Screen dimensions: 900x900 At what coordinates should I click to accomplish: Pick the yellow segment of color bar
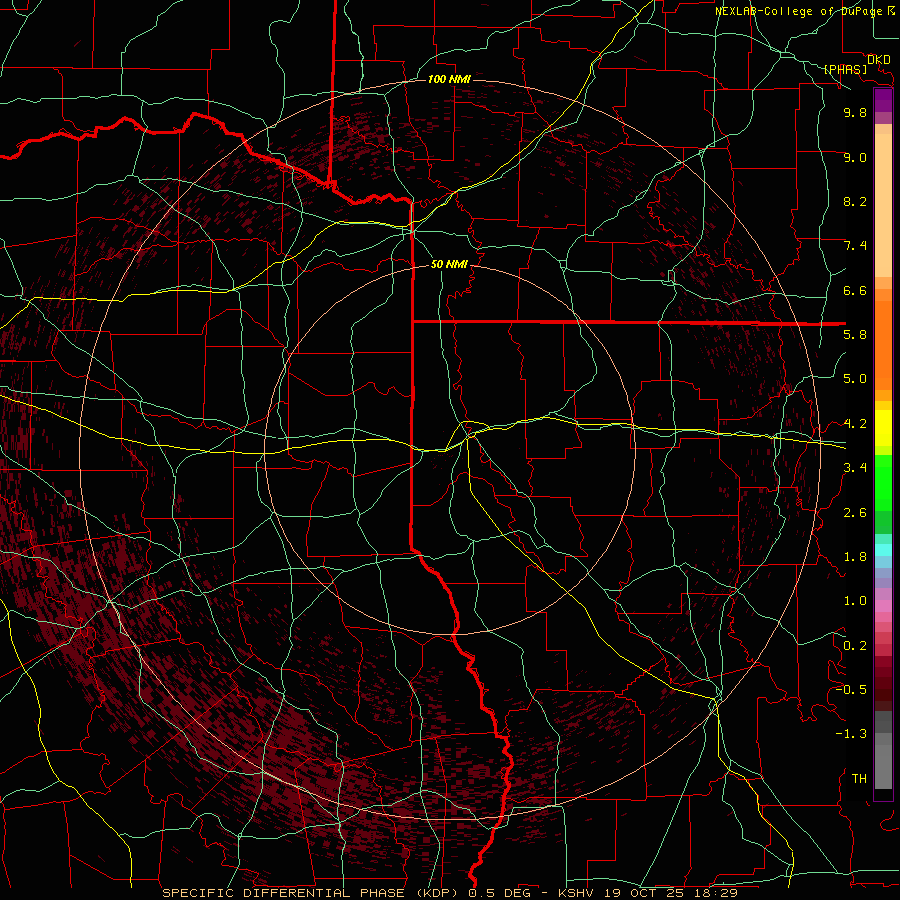(x=883, y=428)
